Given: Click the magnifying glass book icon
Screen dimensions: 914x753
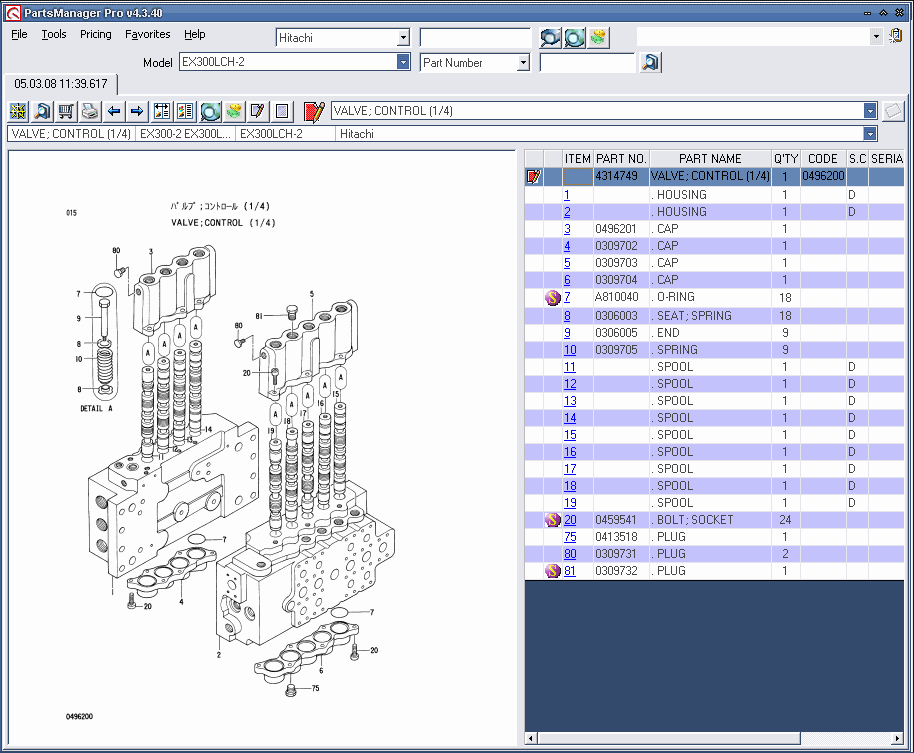Looking at the screenshot, I should pos(41,111).
